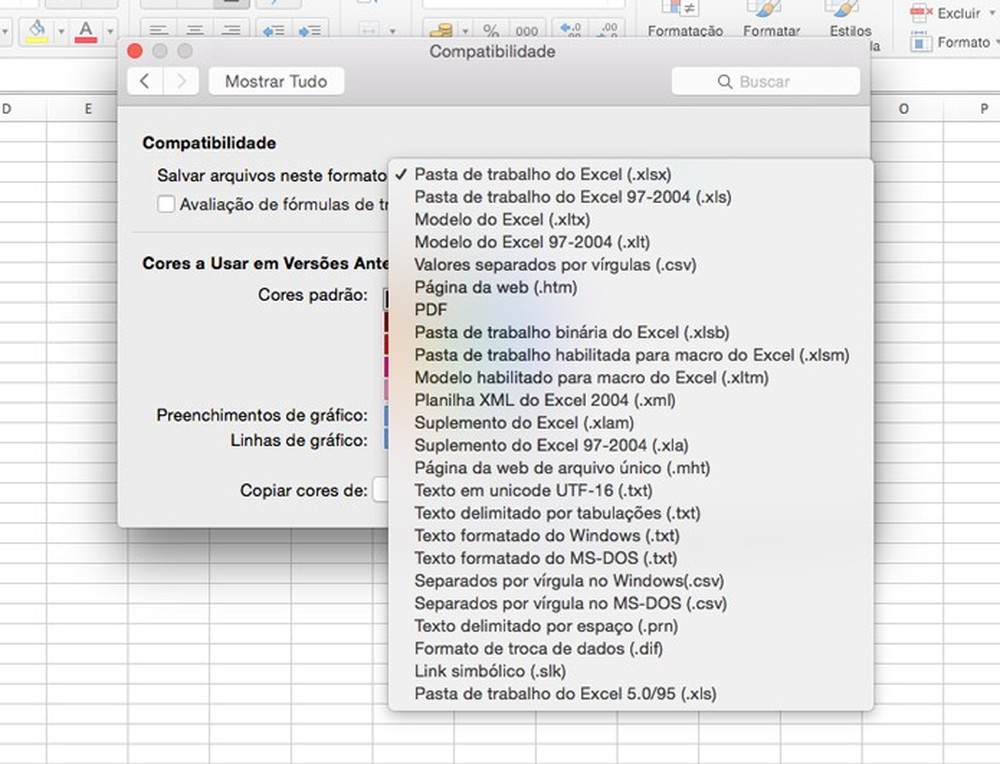Open the fill color dropdown arrow
The height and width of the screenshot is (764, 1000).
click(x=62, y=30)
